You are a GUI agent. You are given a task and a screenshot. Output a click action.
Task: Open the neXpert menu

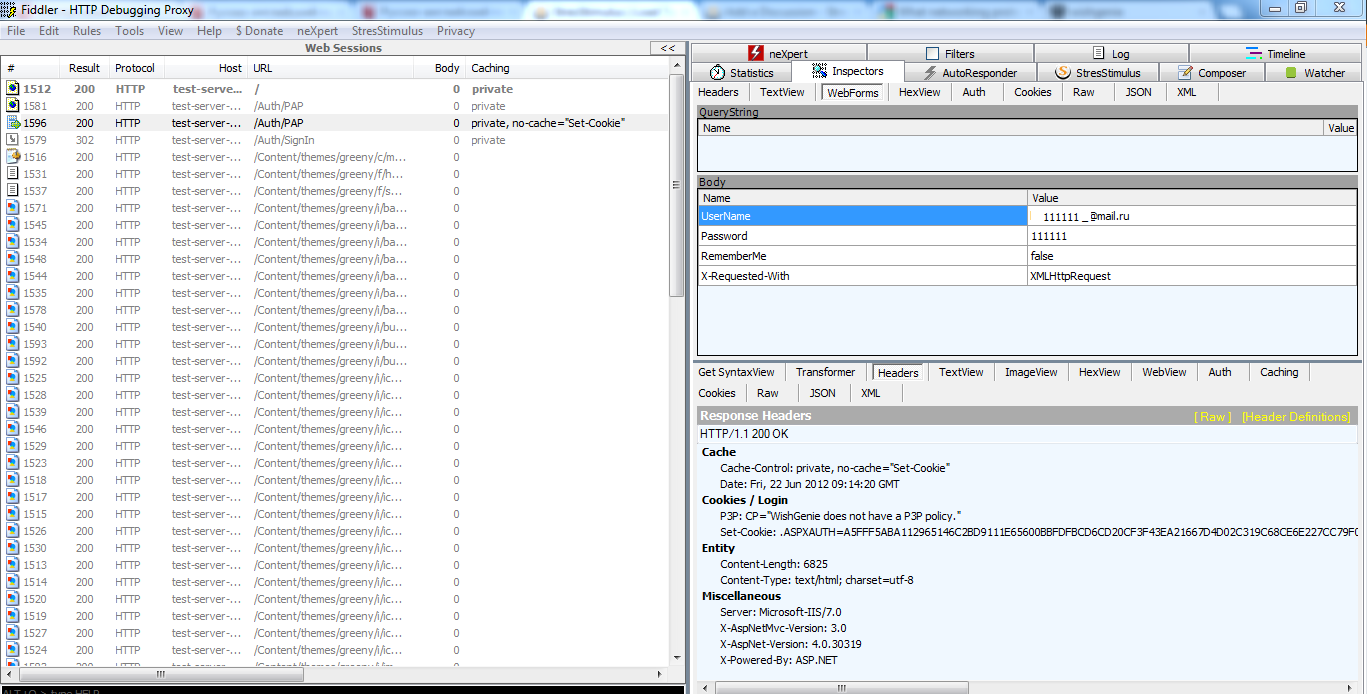tap(318, 31)
